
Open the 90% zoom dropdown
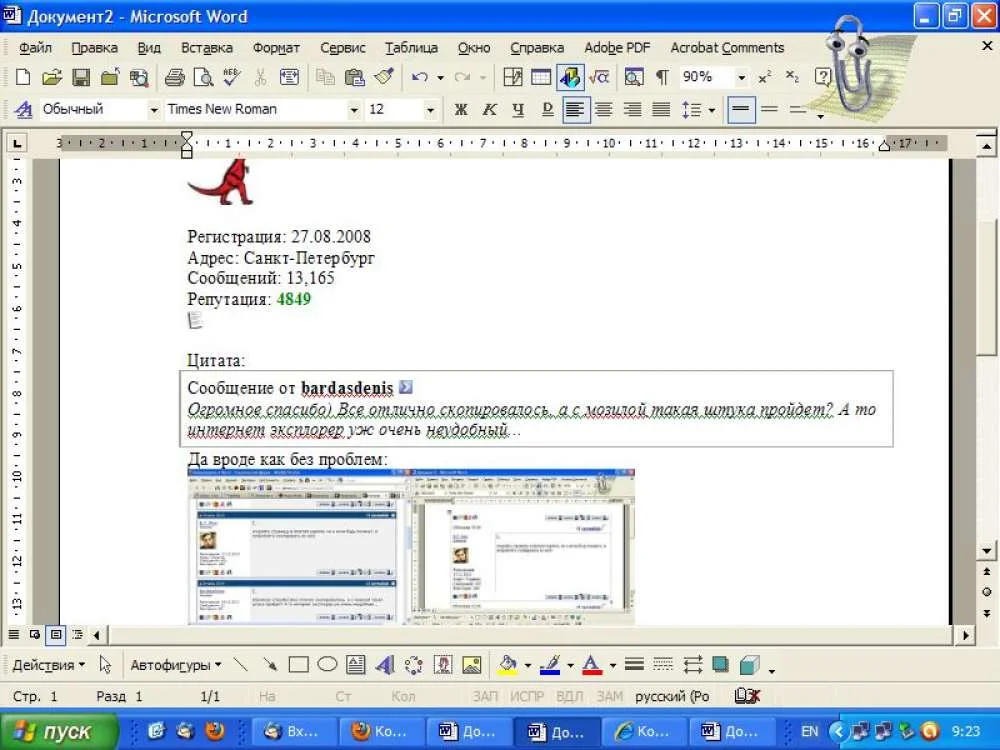[741, 77]
